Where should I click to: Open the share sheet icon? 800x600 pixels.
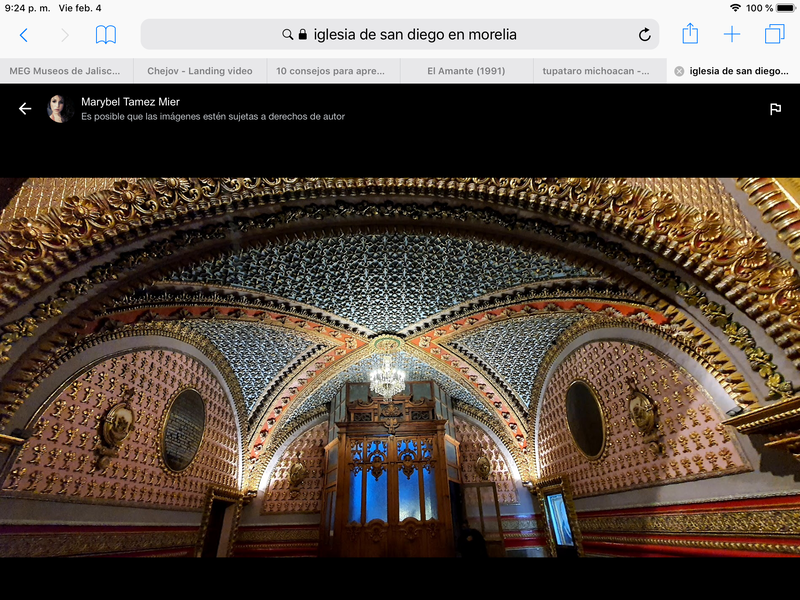[x=690, y=34]
